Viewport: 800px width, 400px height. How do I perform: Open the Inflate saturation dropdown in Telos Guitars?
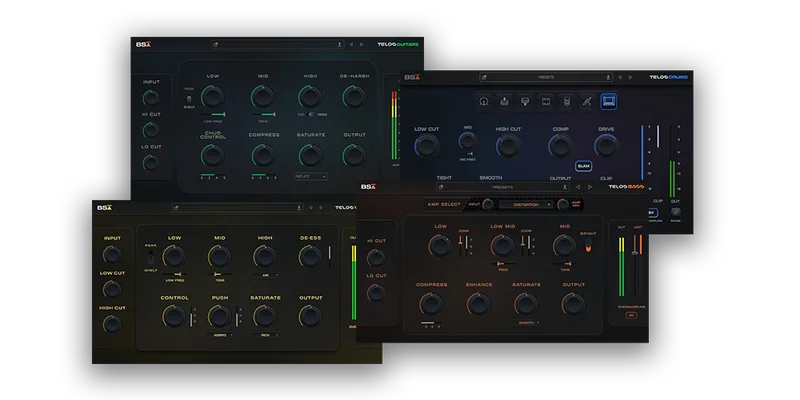point(311,177)
